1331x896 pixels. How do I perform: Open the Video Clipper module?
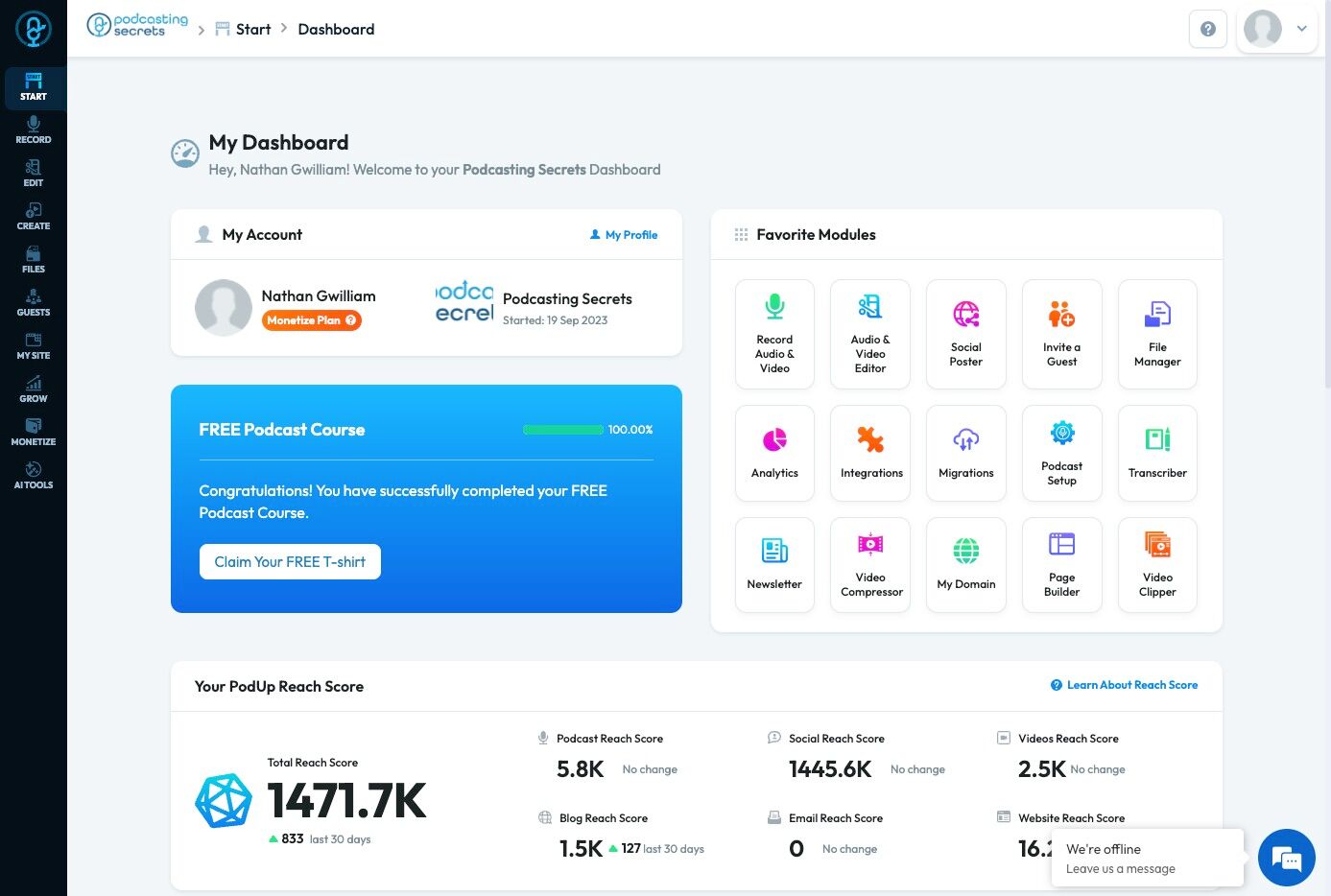pyautogui.click(x=1157, y=565)
